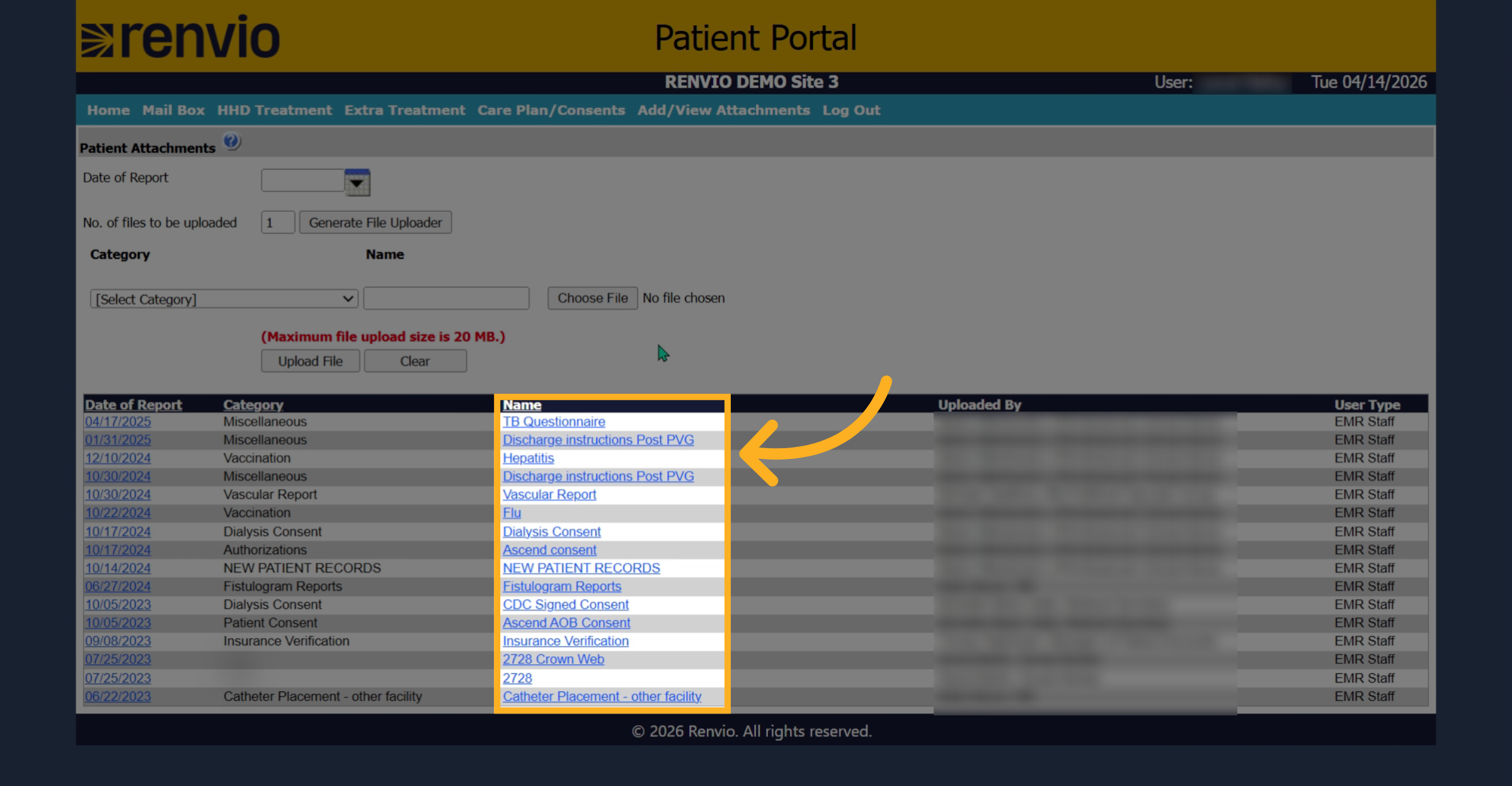Viewport: 1512px width, 786px height.
Task: Open Mail Box menu
Action: [173, 110]
